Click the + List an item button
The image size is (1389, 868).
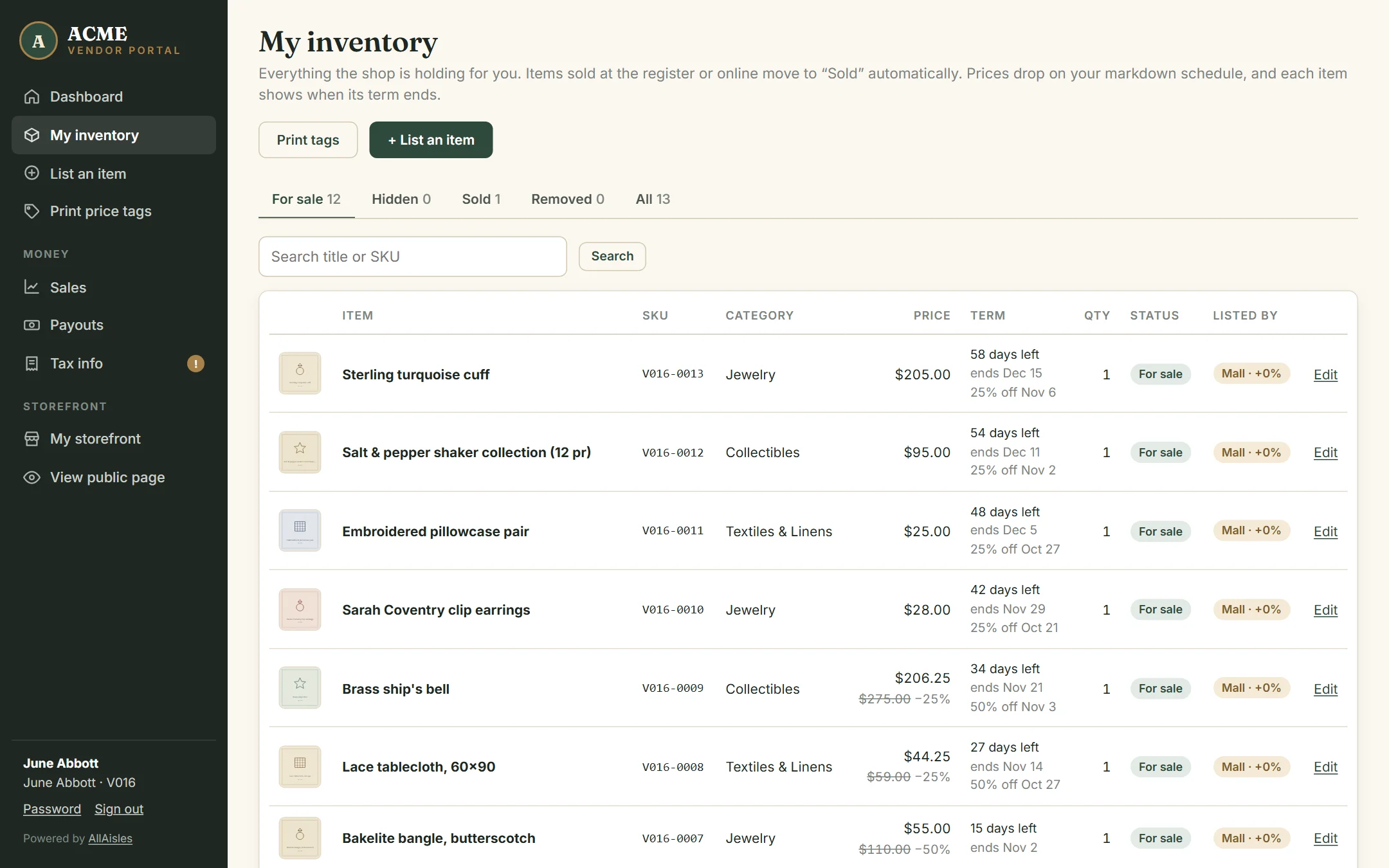coord(431,140)
